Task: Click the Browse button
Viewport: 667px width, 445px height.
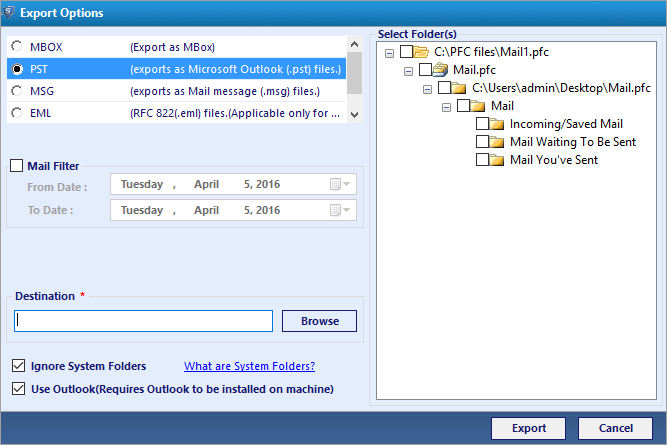Action: coord(319,321)
